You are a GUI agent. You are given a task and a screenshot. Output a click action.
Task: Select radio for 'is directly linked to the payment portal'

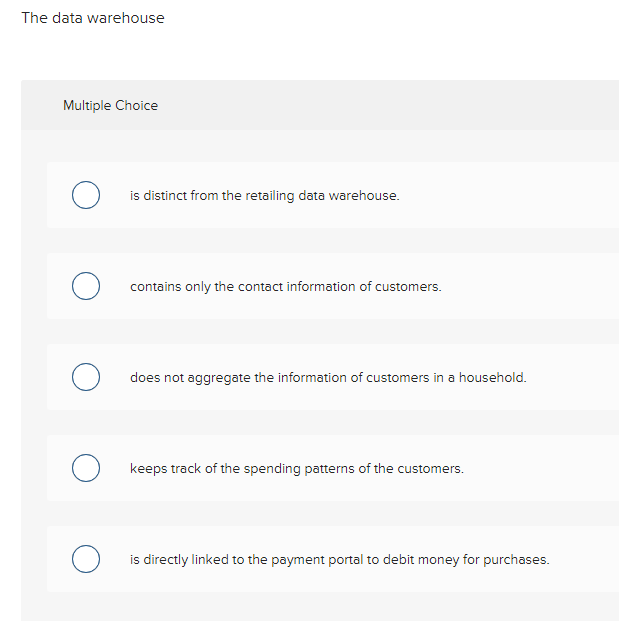[86, 559]
